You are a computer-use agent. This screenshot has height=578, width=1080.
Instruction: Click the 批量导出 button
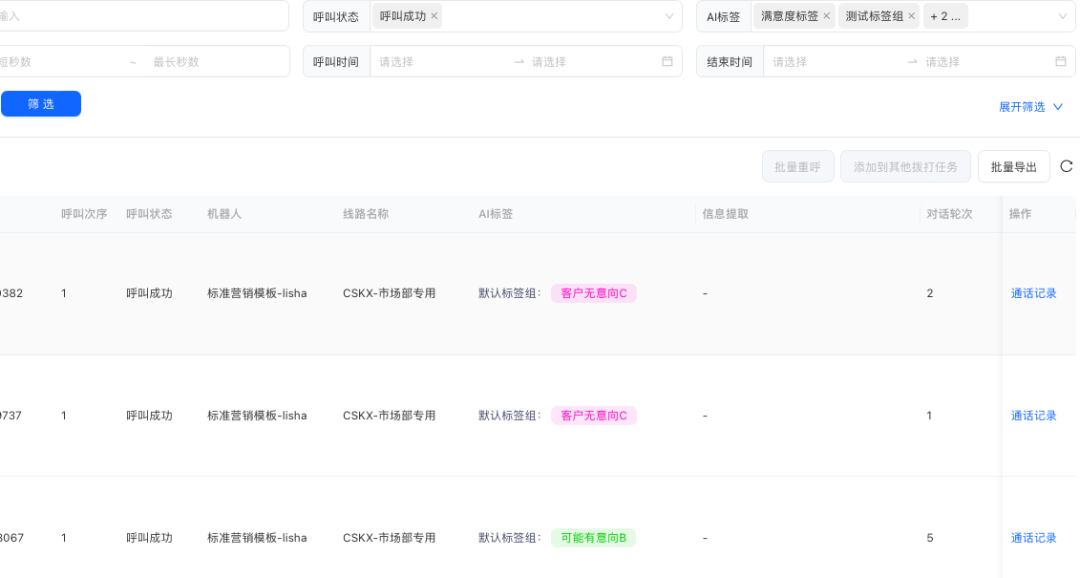click(1013, 167)
